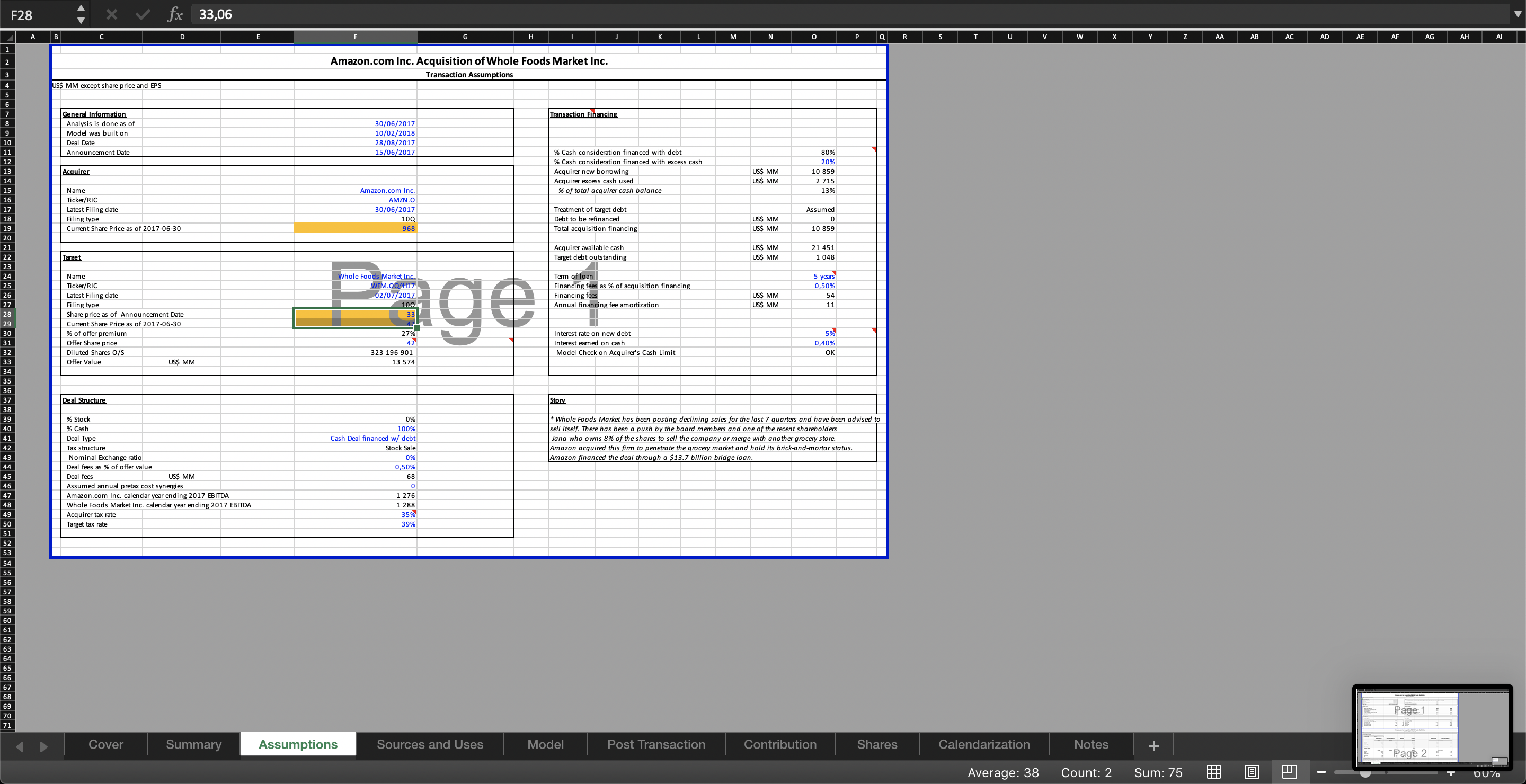Open the Post Transaction sheet tab

click(x=656, y=744)
